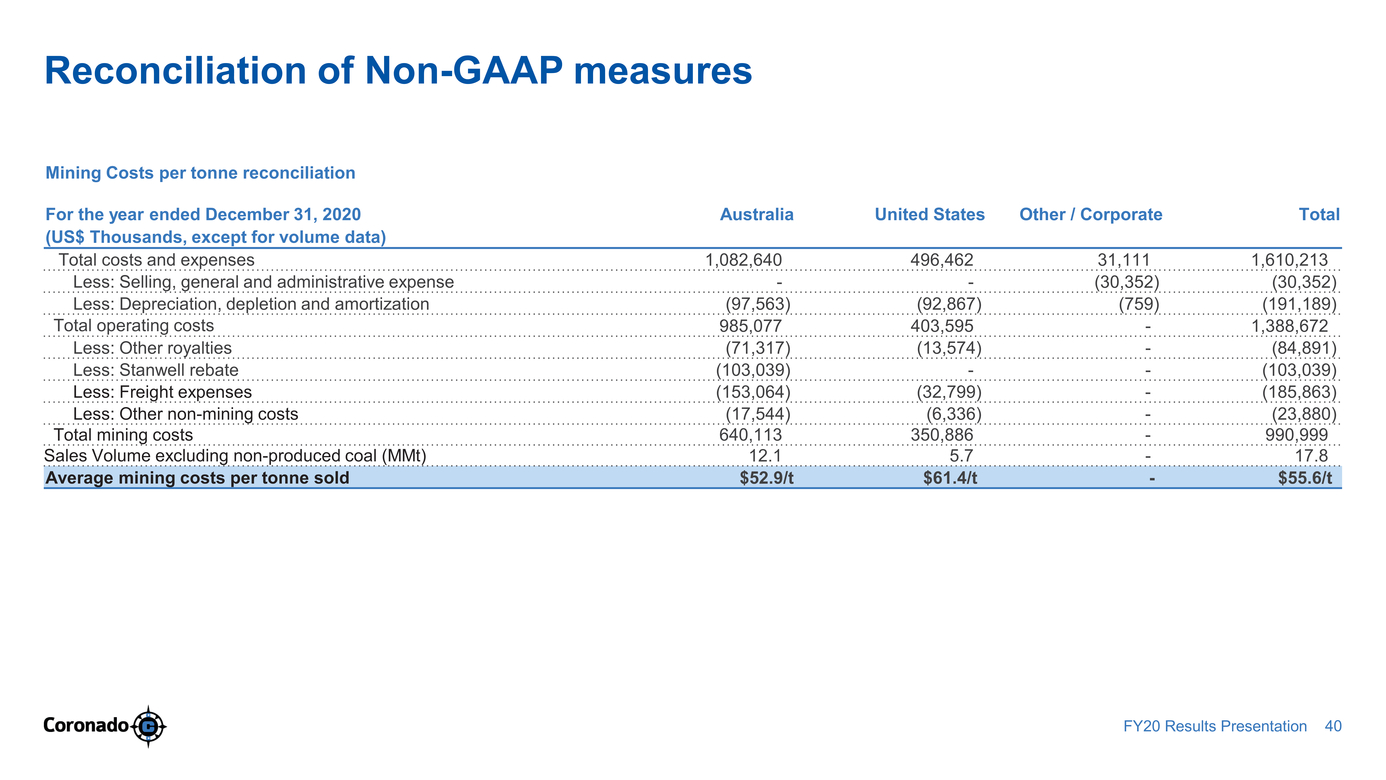This screenshot has width=1386, height=780.
Task: Click United States sales volume 5.7
Action: pos(962,456)
